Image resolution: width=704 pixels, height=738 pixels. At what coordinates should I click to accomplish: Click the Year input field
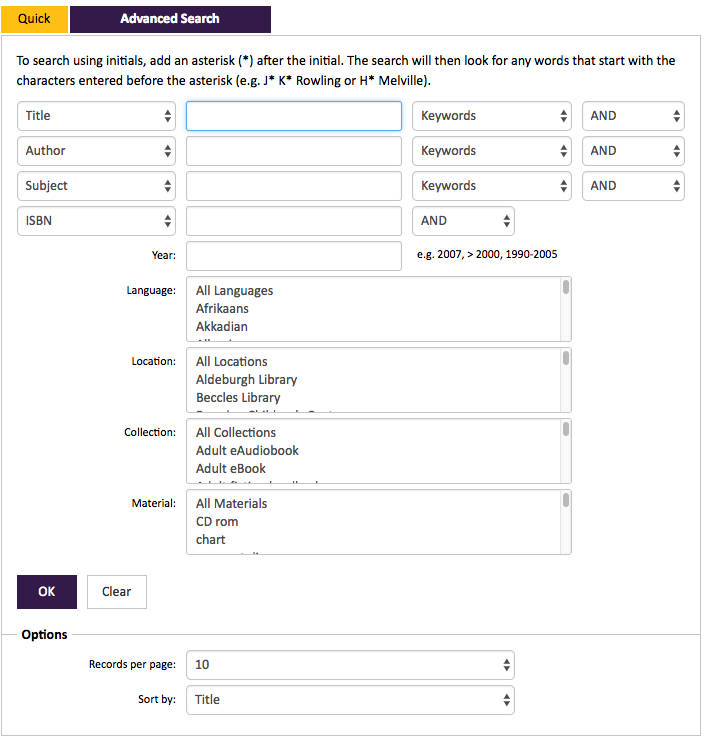coord(294,256)
